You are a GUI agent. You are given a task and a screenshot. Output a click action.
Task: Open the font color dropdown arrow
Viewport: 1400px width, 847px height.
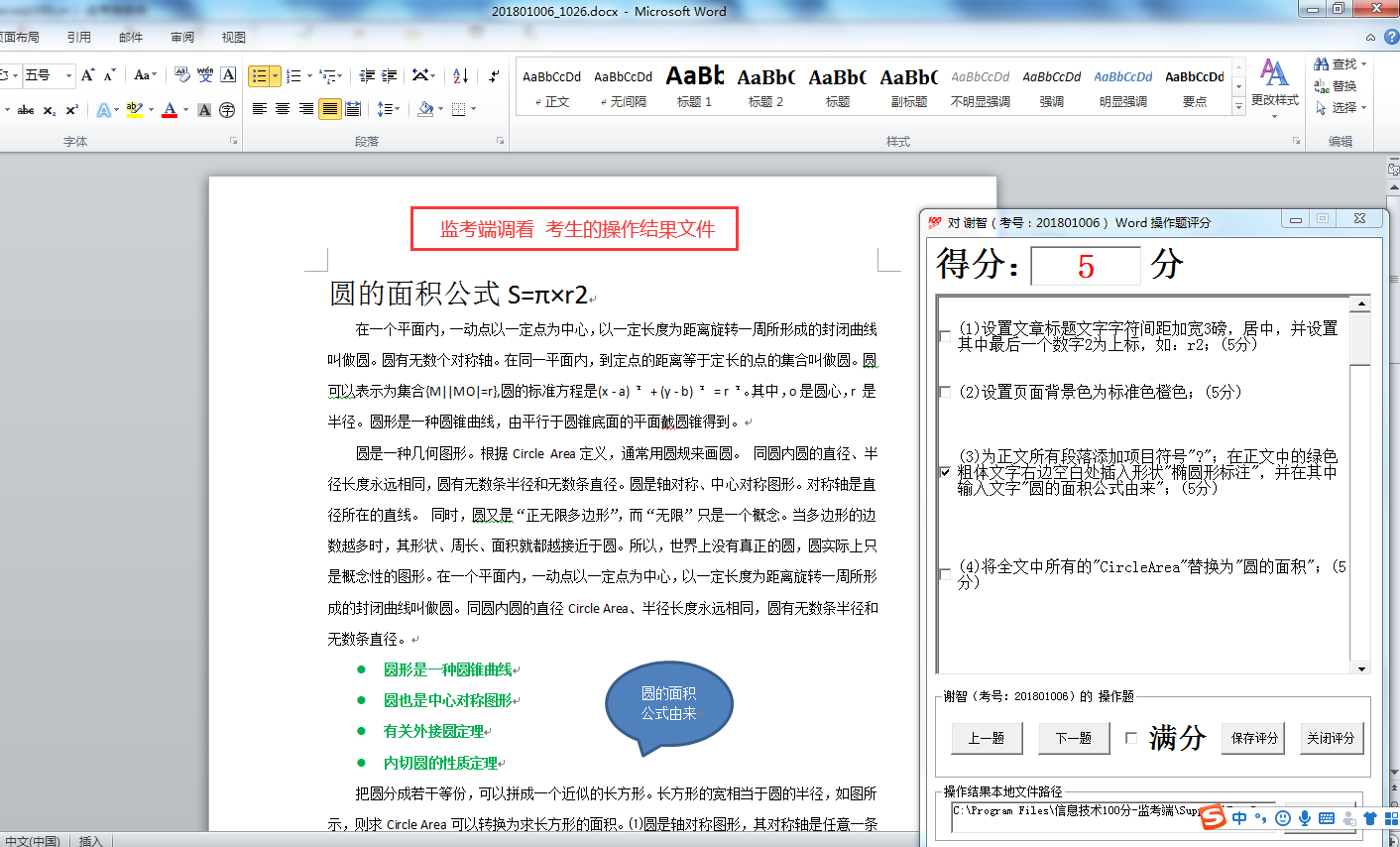tap(185, 110)
